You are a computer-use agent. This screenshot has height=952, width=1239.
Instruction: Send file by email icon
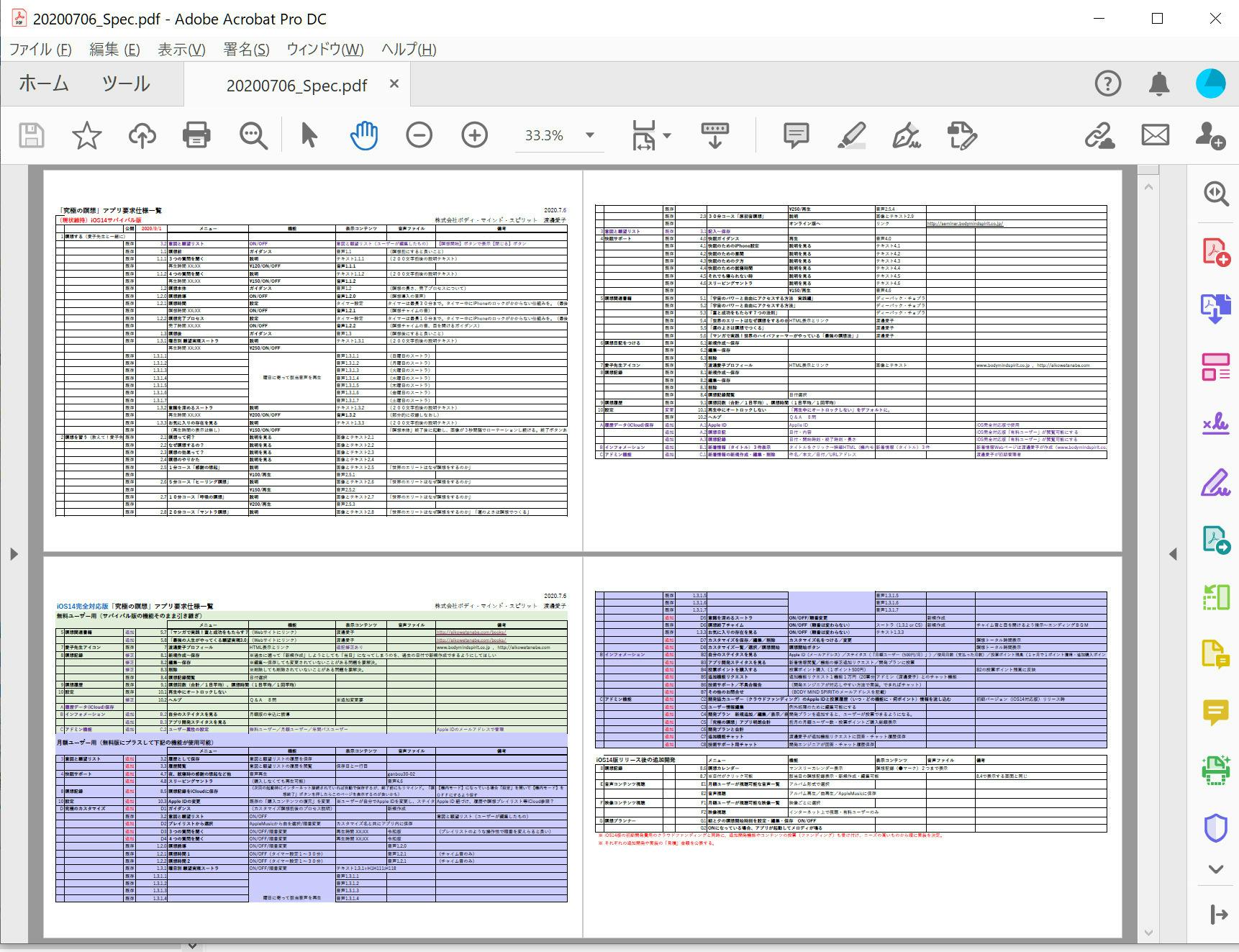[x=1155, y=135]
